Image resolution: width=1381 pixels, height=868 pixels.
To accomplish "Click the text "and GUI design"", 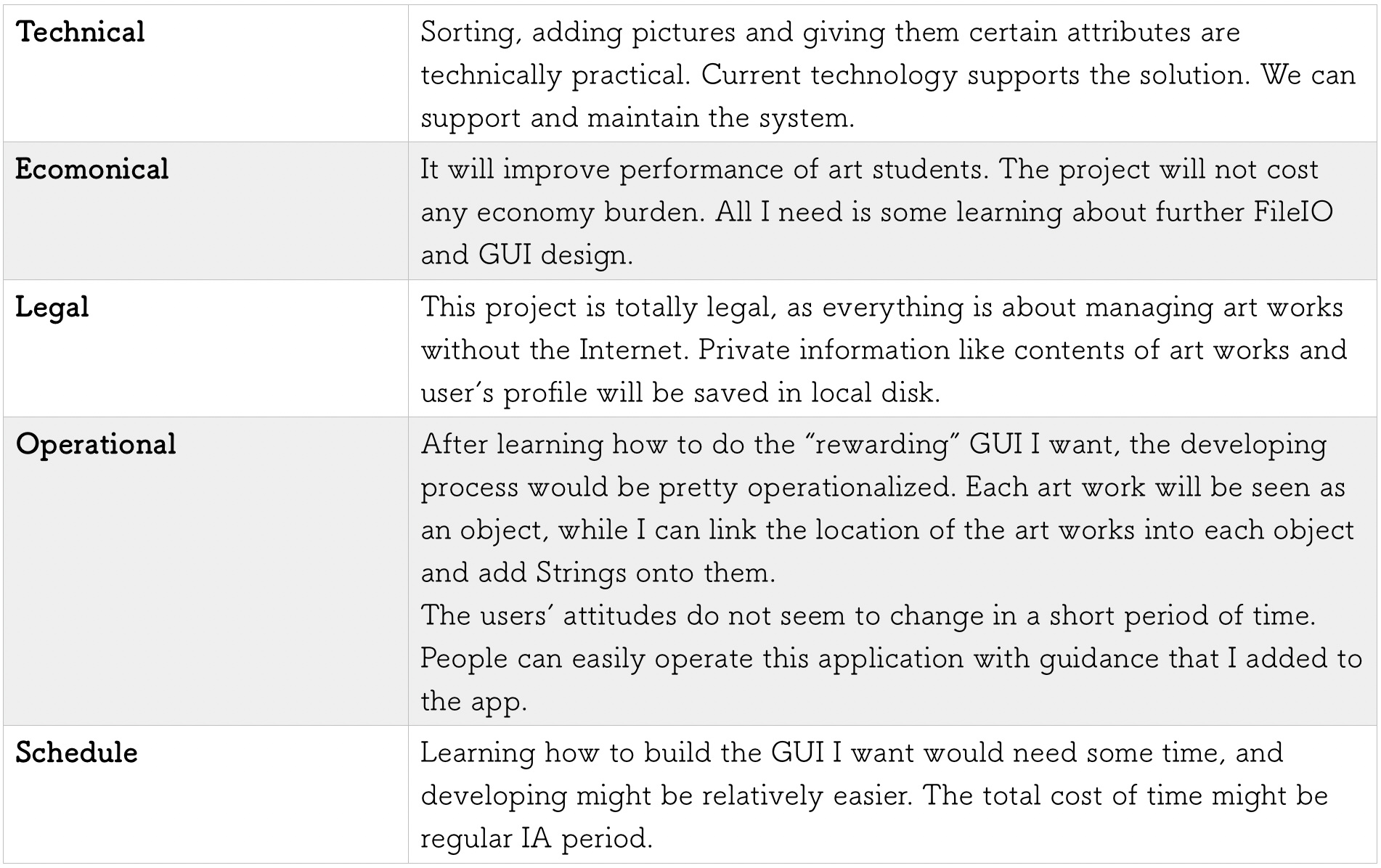I will tap(526, 255).
